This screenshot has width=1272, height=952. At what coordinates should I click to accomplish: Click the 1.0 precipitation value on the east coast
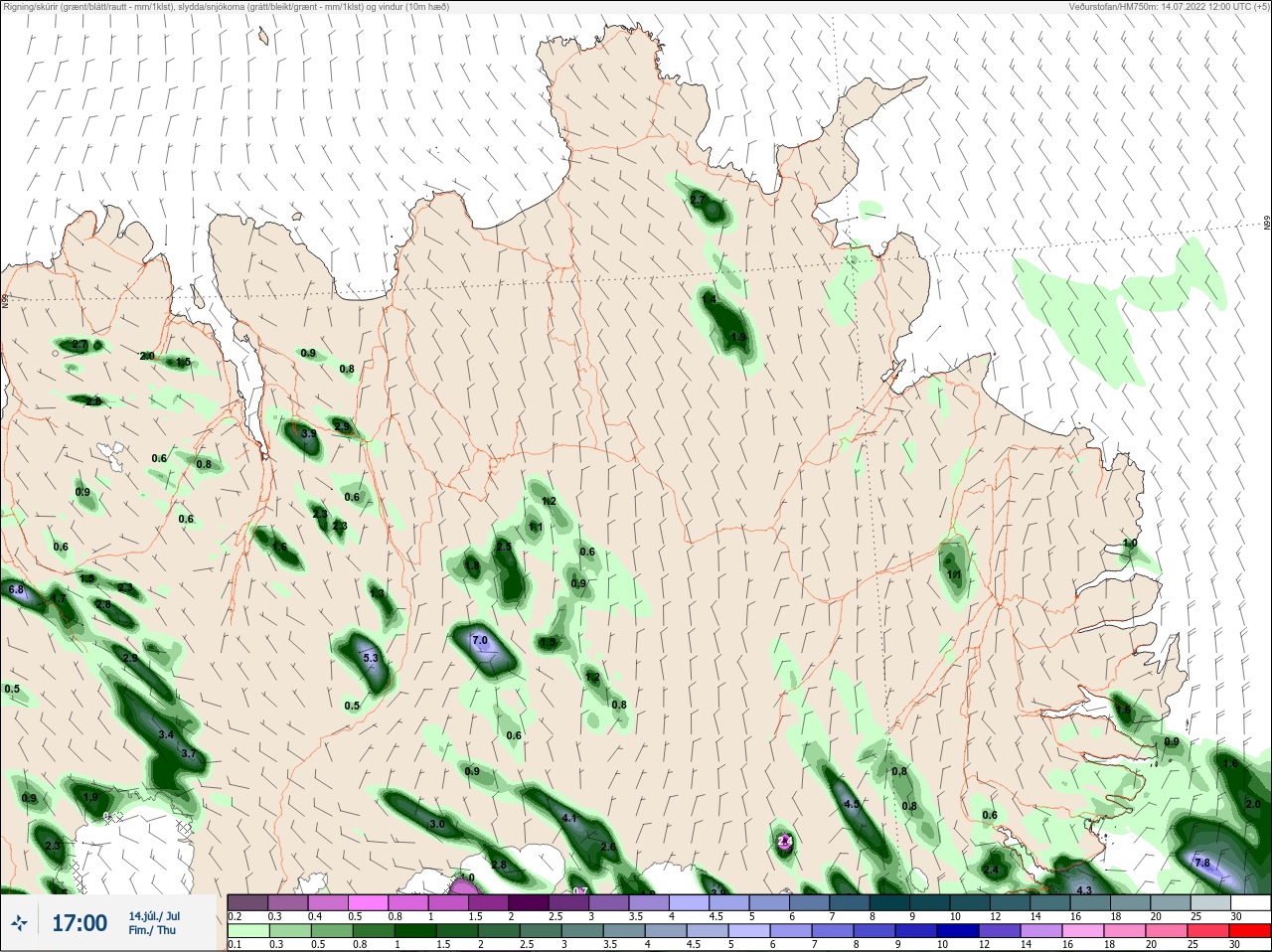click(1130, 544)
